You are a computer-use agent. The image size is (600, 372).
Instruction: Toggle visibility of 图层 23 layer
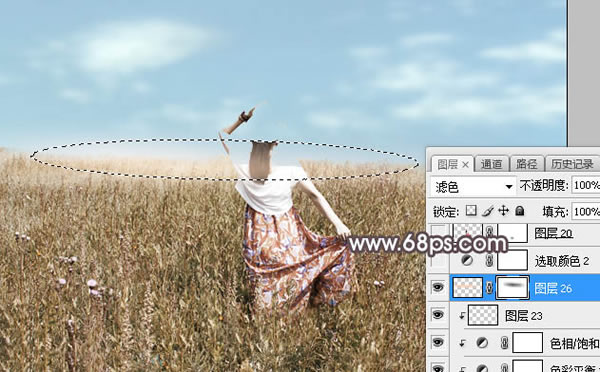click(438, 315)
